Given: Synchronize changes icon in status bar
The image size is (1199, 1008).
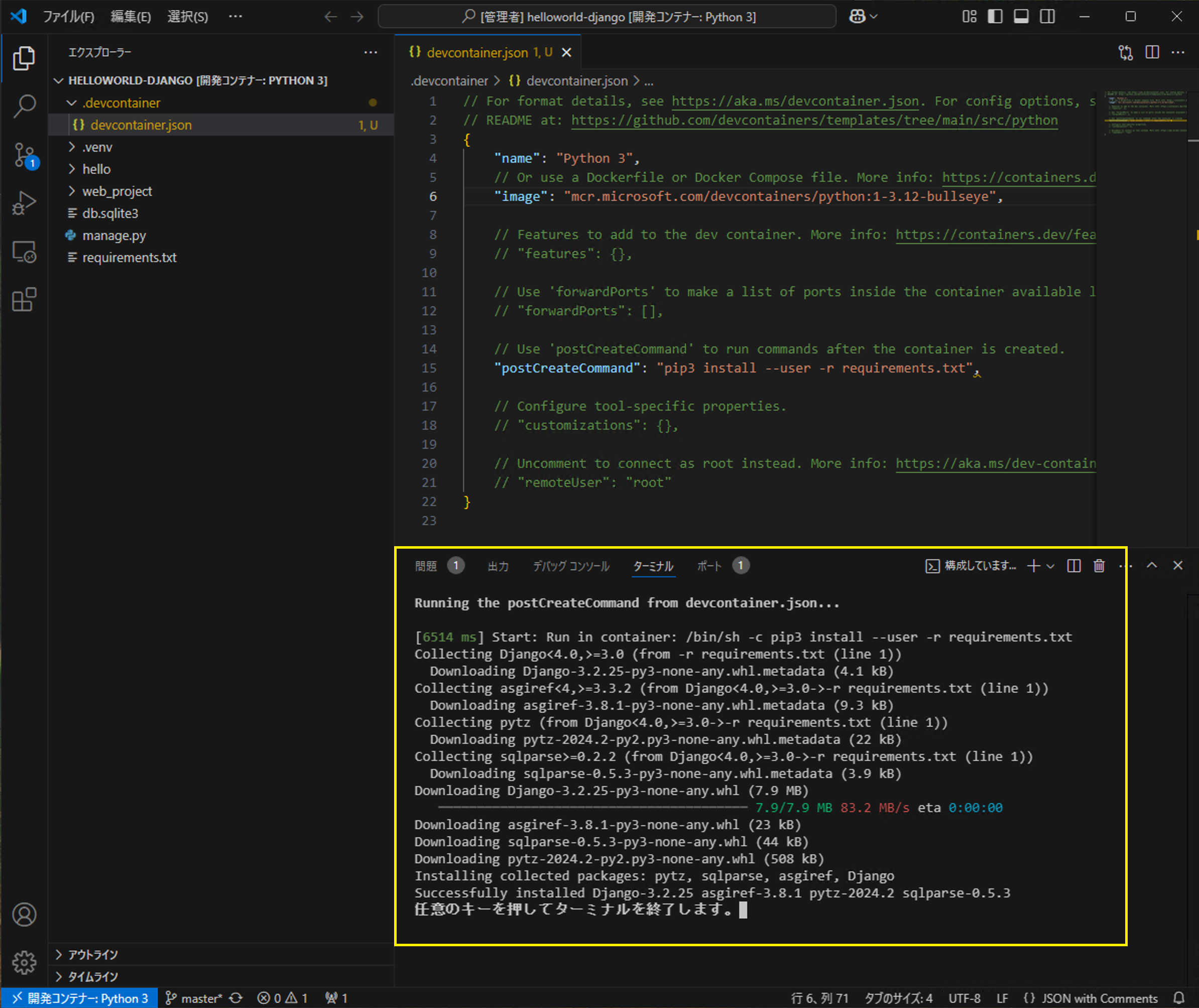Looking at the screenshot, I should click(236, 998).
